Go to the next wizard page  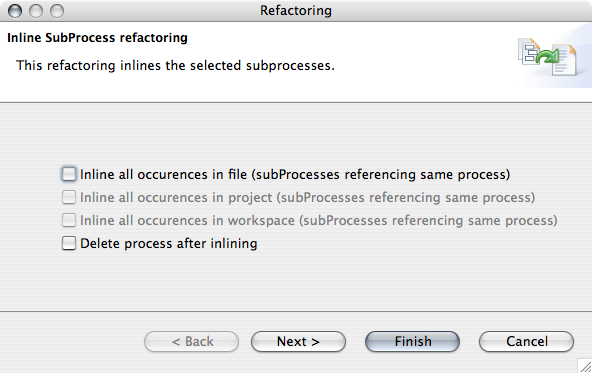tap(298, 341)
